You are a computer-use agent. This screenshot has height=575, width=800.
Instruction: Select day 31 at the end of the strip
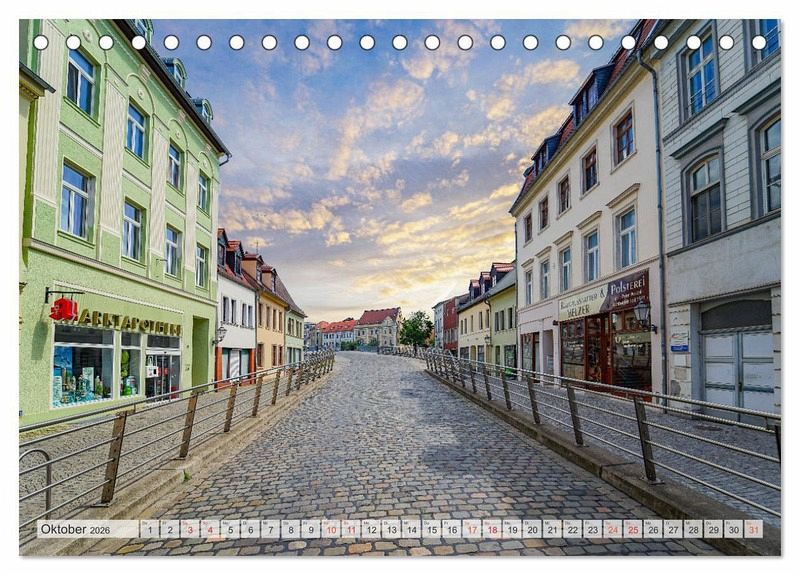tap(753, 529)
